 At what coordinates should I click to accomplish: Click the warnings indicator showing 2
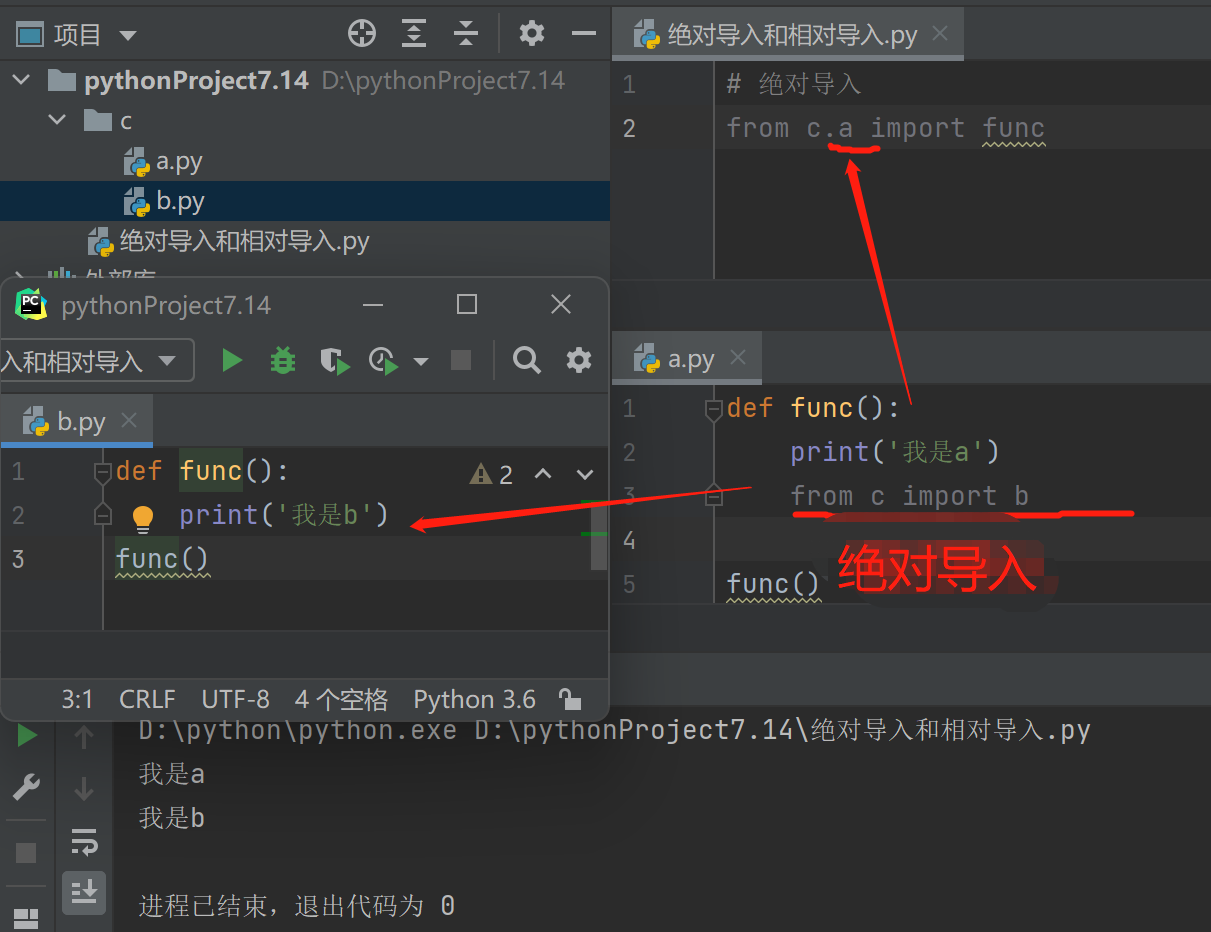click(x=492, y=474)
